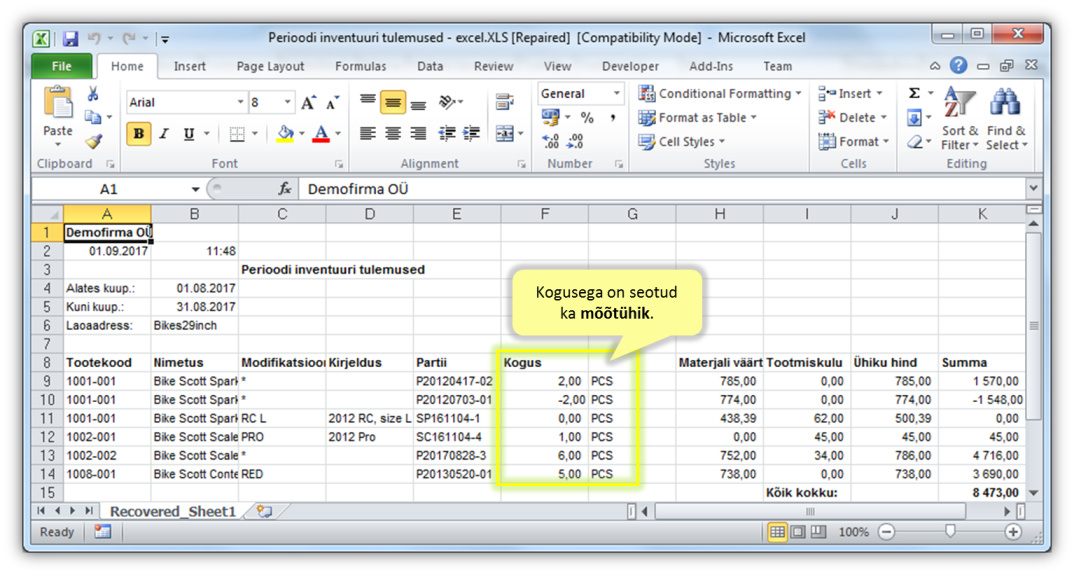Select the Format Painter brush

click(x=93, y=141)
